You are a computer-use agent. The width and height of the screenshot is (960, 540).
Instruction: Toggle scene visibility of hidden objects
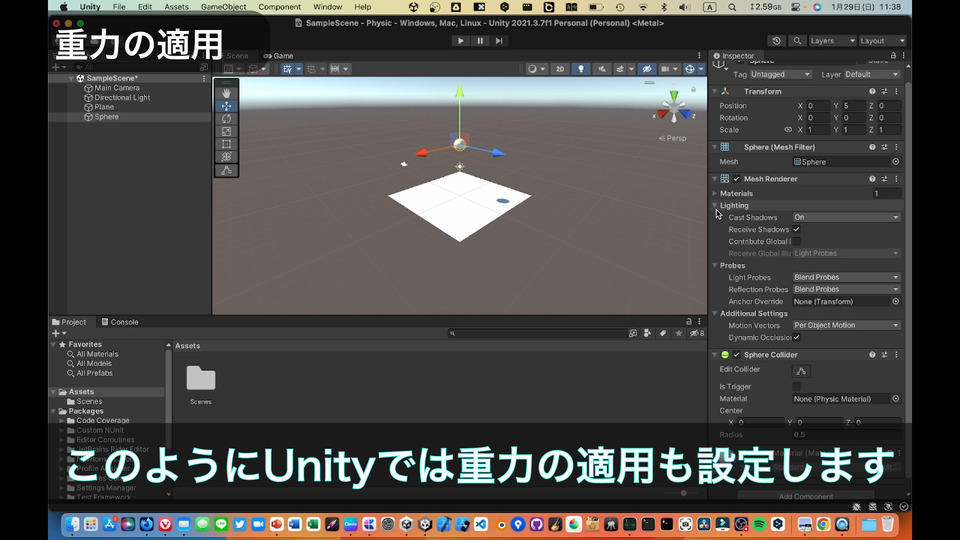647,69
